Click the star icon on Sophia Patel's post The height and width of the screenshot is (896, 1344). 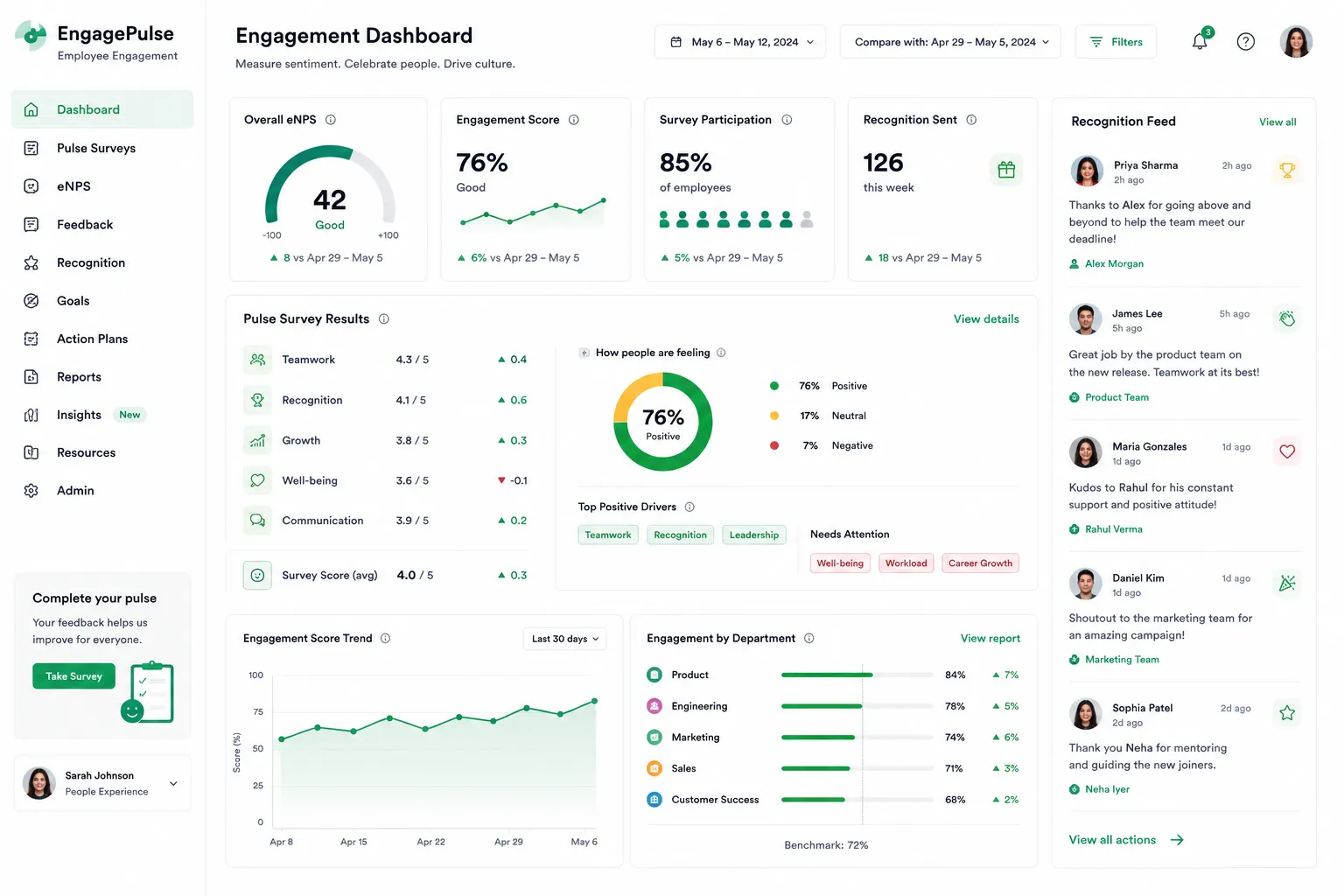(x=1287, y=713)
